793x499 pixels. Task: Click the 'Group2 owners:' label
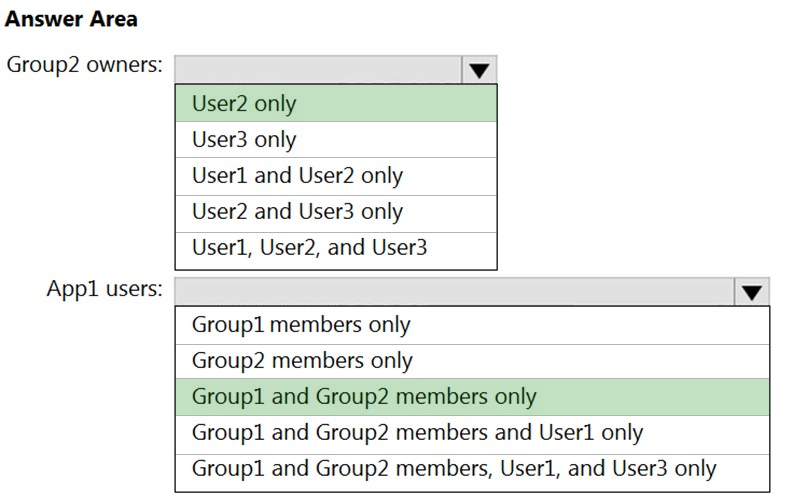pyautogui.click(x=84, y=66)
